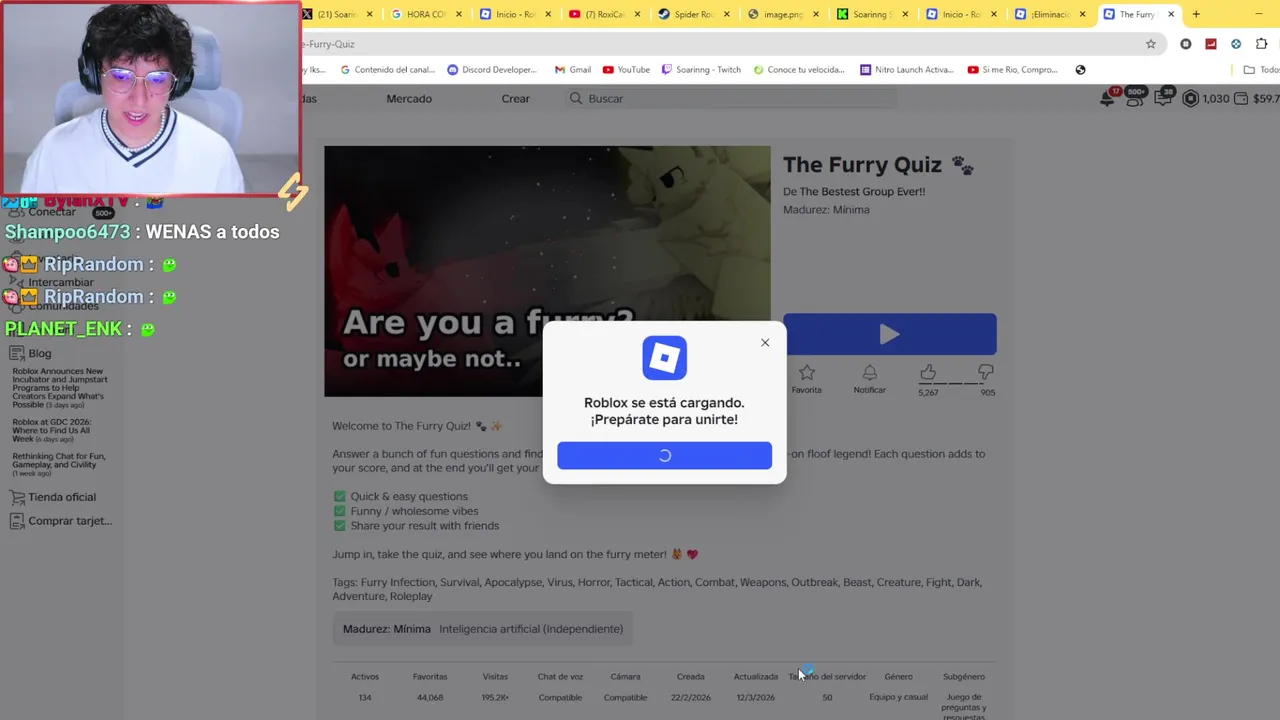Click the streamer webcam overlay

click(x=150, y=97)
